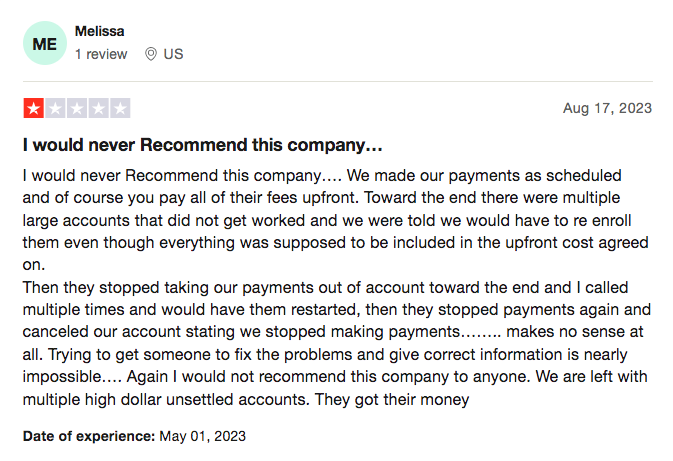The width and height of the screenshot is (673, 461).
Task: Click the final line 'They got their money'
Action: (392, 399)
